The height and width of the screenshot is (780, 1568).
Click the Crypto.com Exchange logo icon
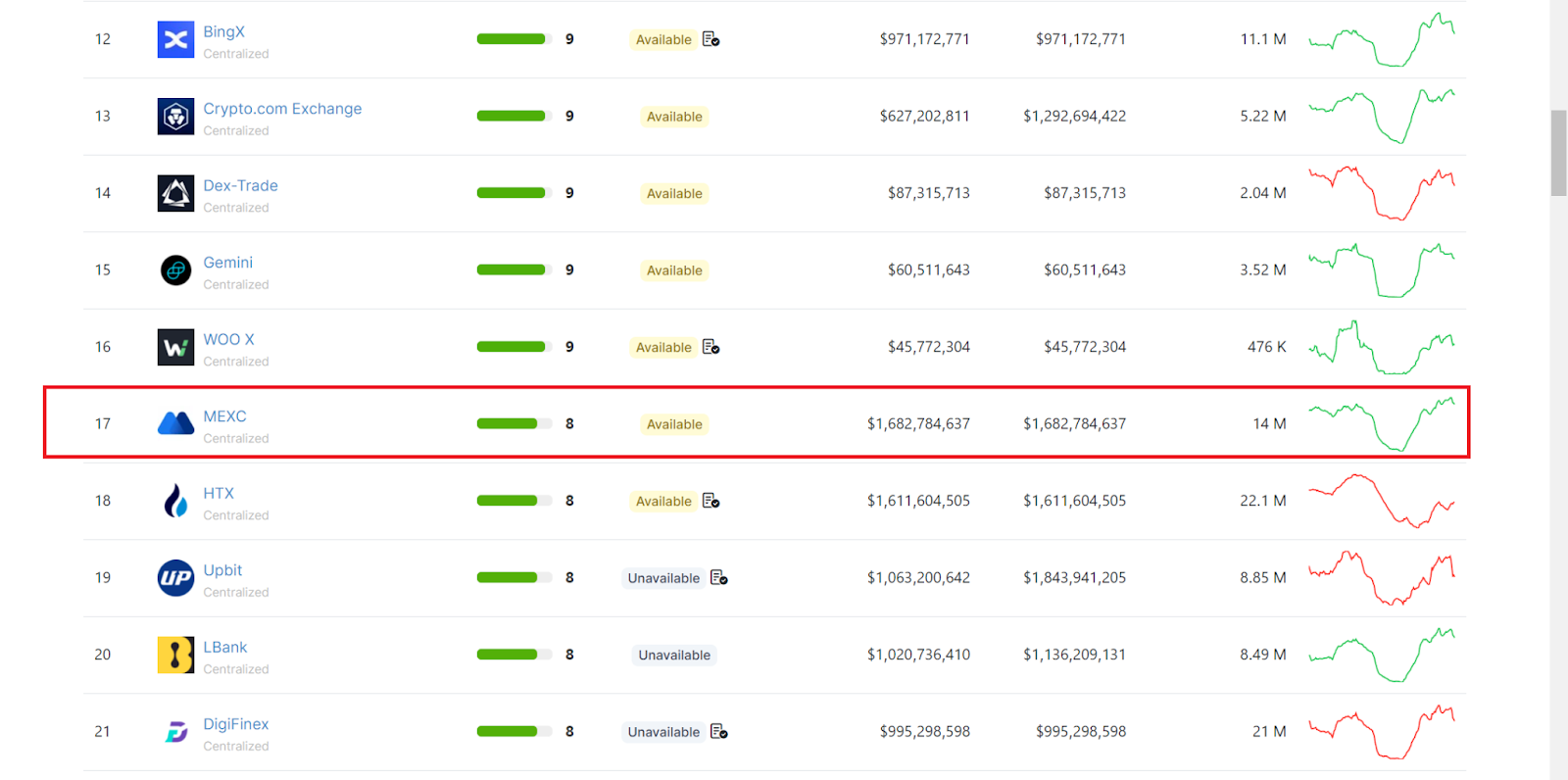click(175, 117)
